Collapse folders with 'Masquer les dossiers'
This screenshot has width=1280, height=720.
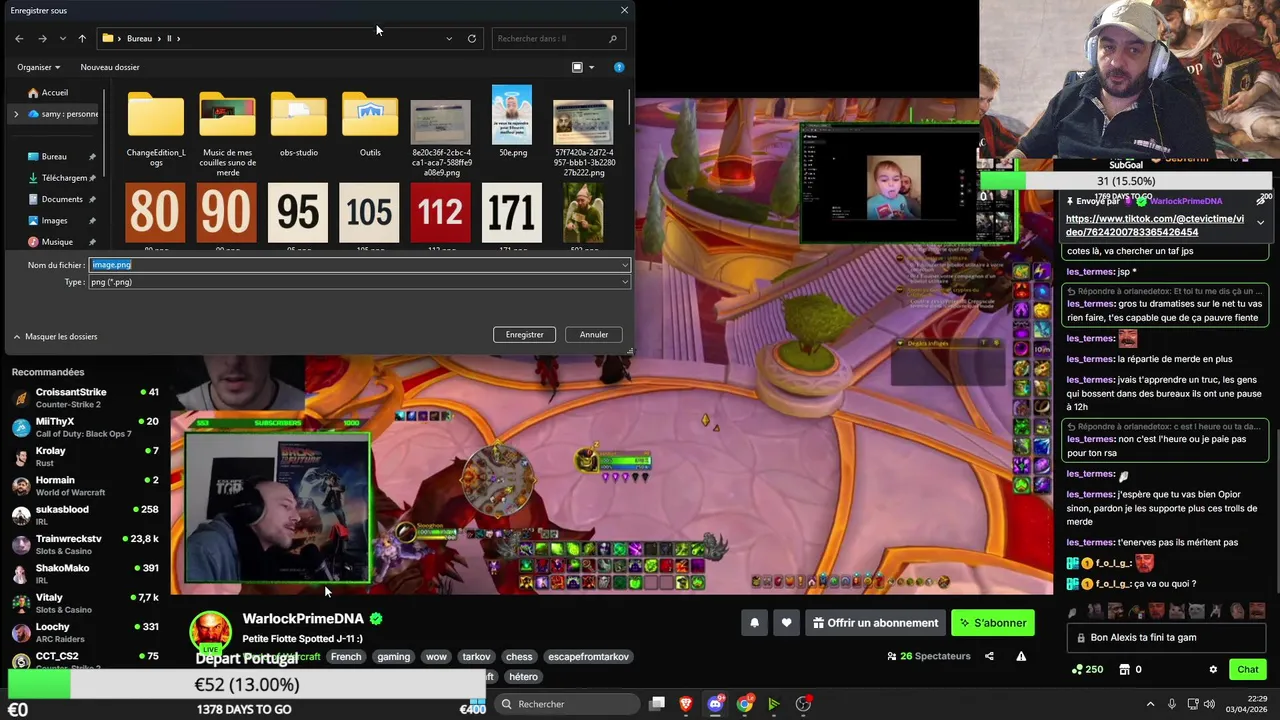coord(55,337)
